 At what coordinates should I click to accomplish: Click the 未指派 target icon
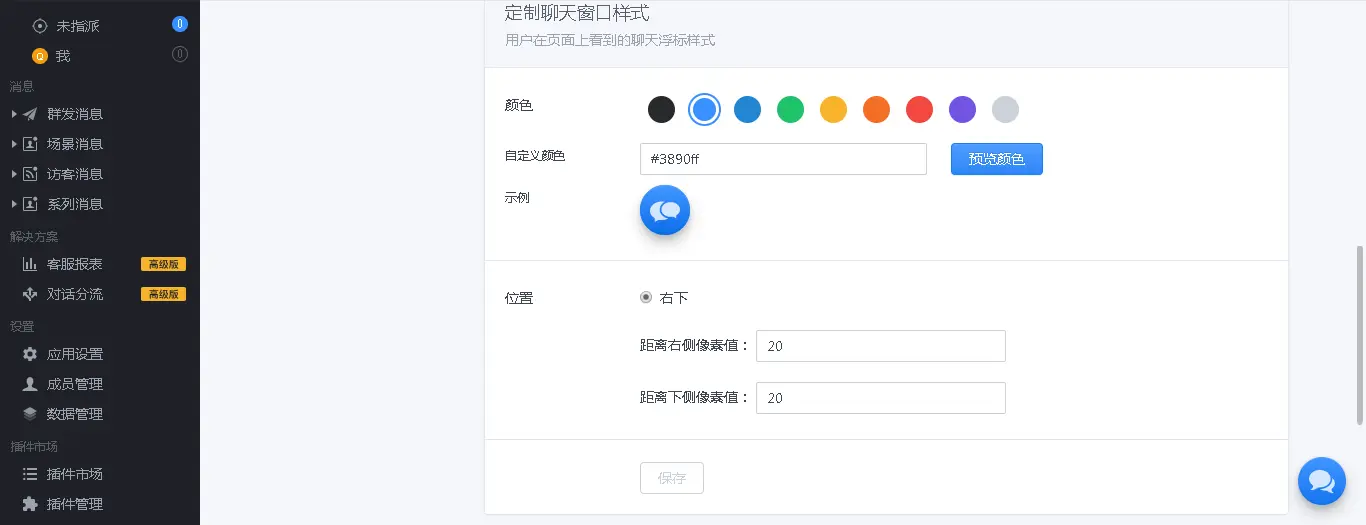40,26
